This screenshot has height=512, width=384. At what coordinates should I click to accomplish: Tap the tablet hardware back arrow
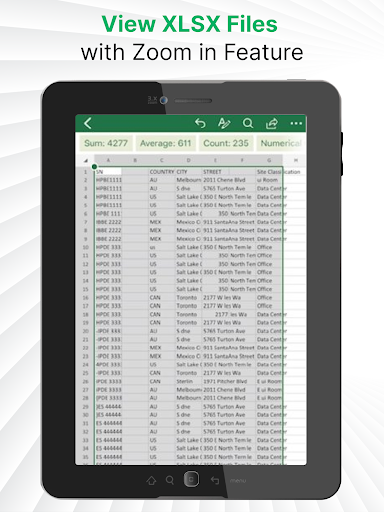point(215,480)
